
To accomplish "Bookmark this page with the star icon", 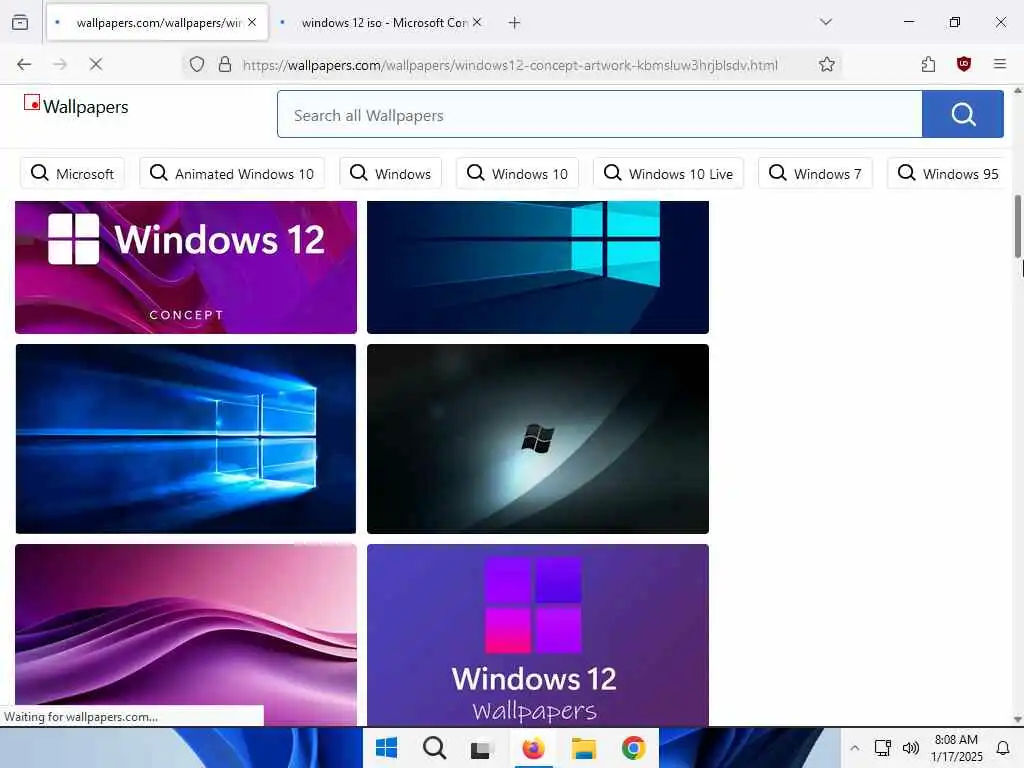I will 826,64.
